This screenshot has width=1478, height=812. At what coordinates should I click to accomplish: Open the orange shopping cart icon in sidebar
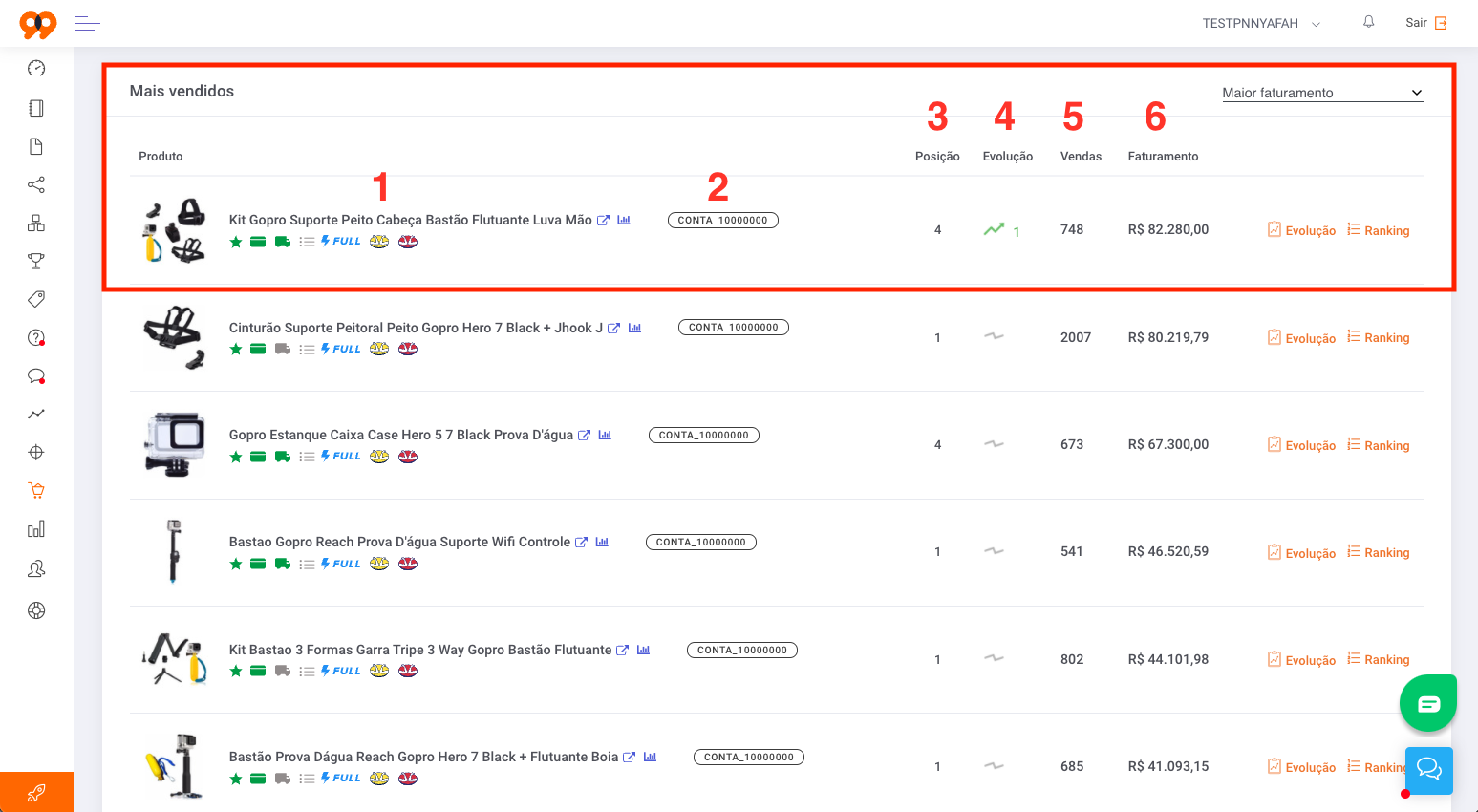coord(36,490)
